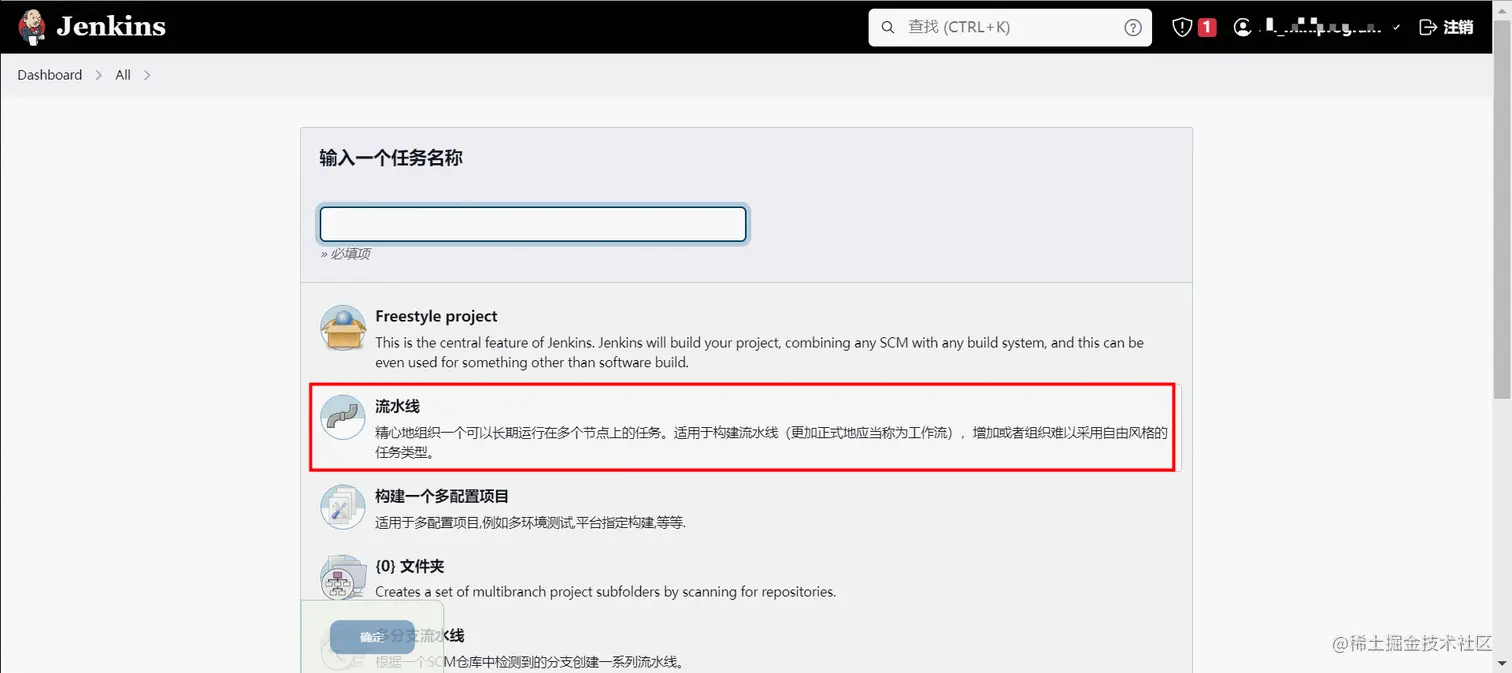Choose 构建一个多配置项目 item type
The image size is (1512, 673).
pos(746,508)
